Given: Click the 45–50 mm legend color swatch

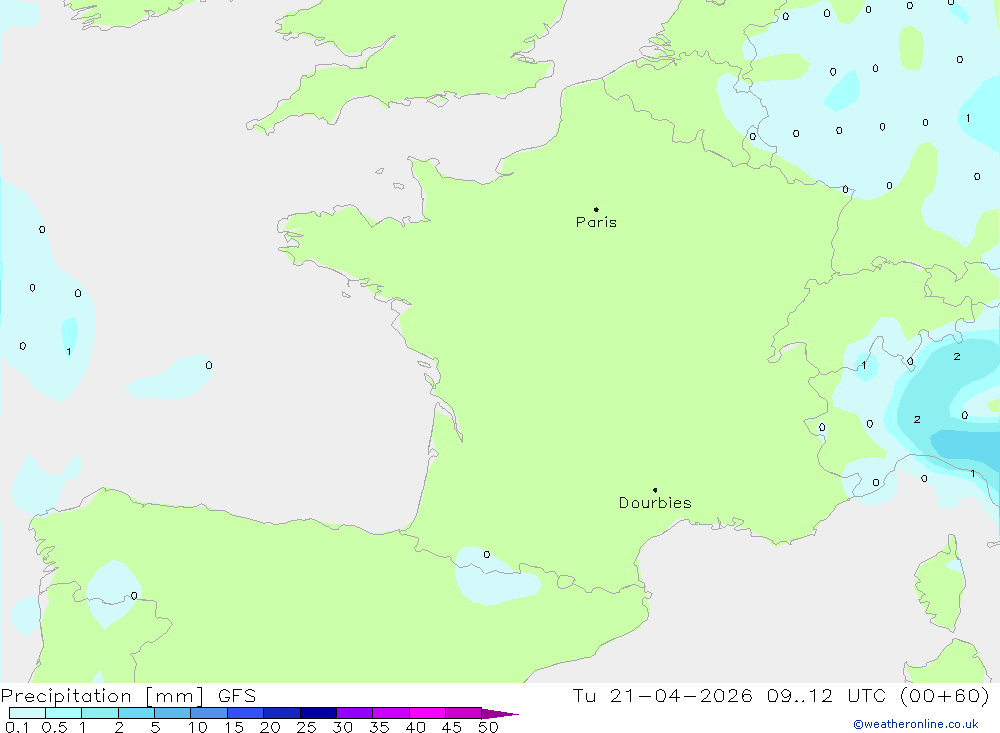Looking at the screenshot, I should (464, 713).
